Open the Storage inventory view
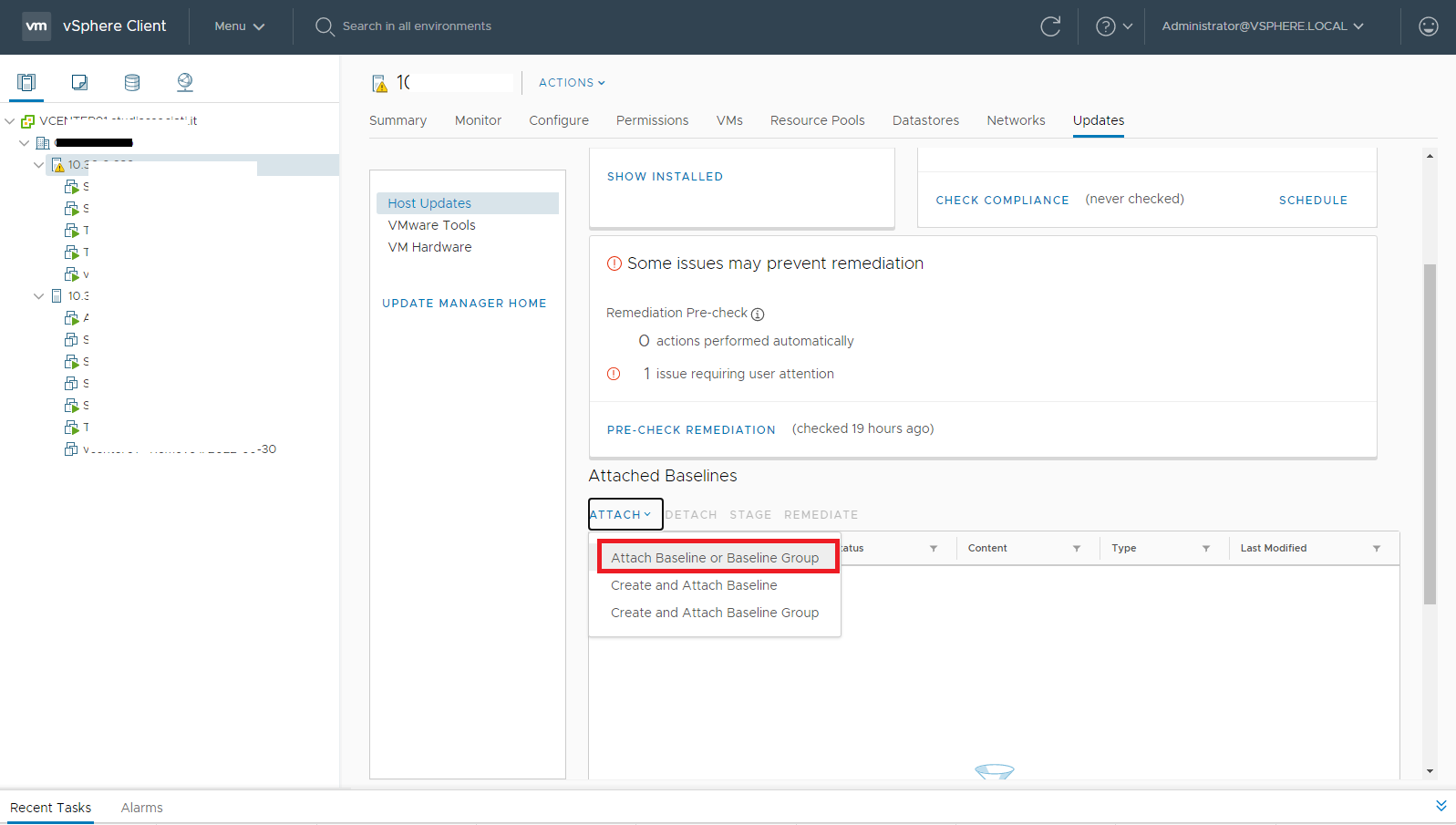 [132, 82]
